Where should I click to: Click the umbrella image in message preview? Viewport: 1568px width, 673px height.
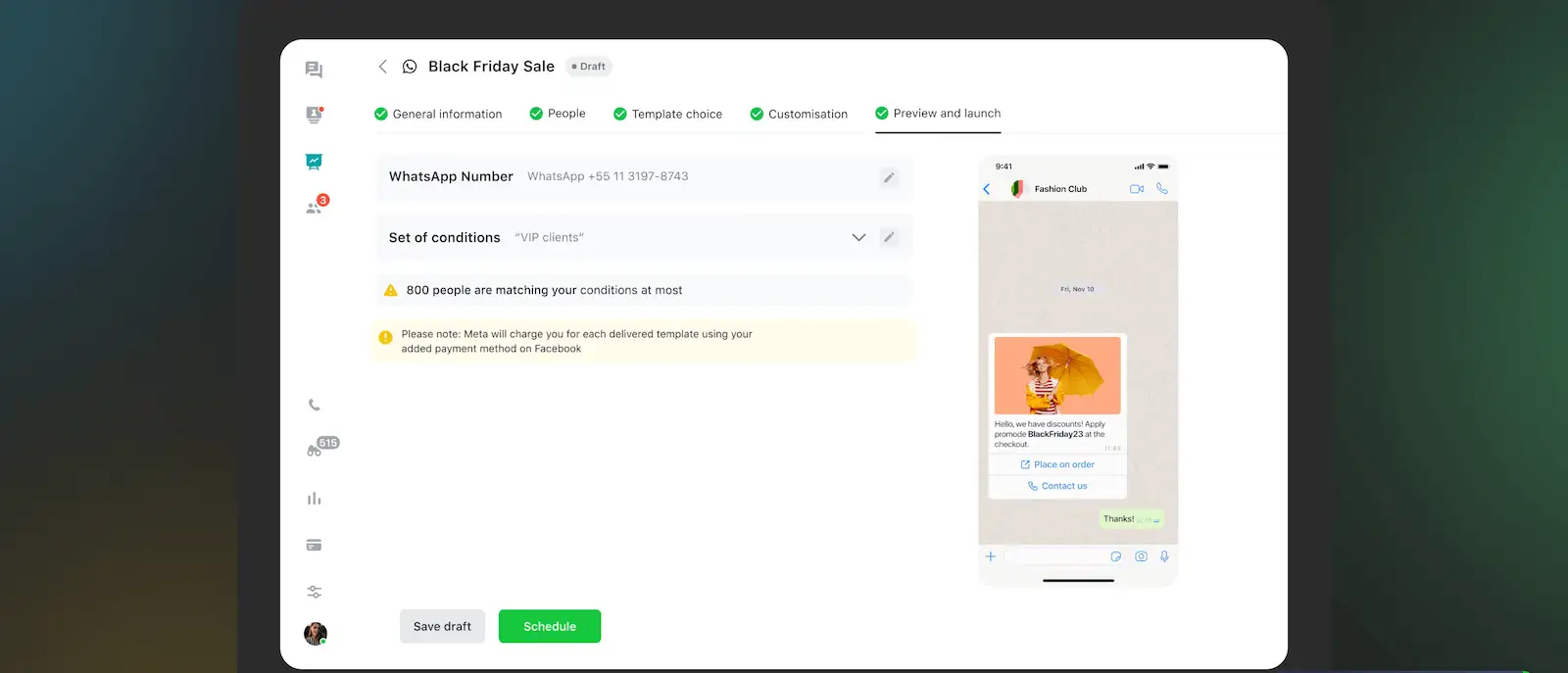1057,375
